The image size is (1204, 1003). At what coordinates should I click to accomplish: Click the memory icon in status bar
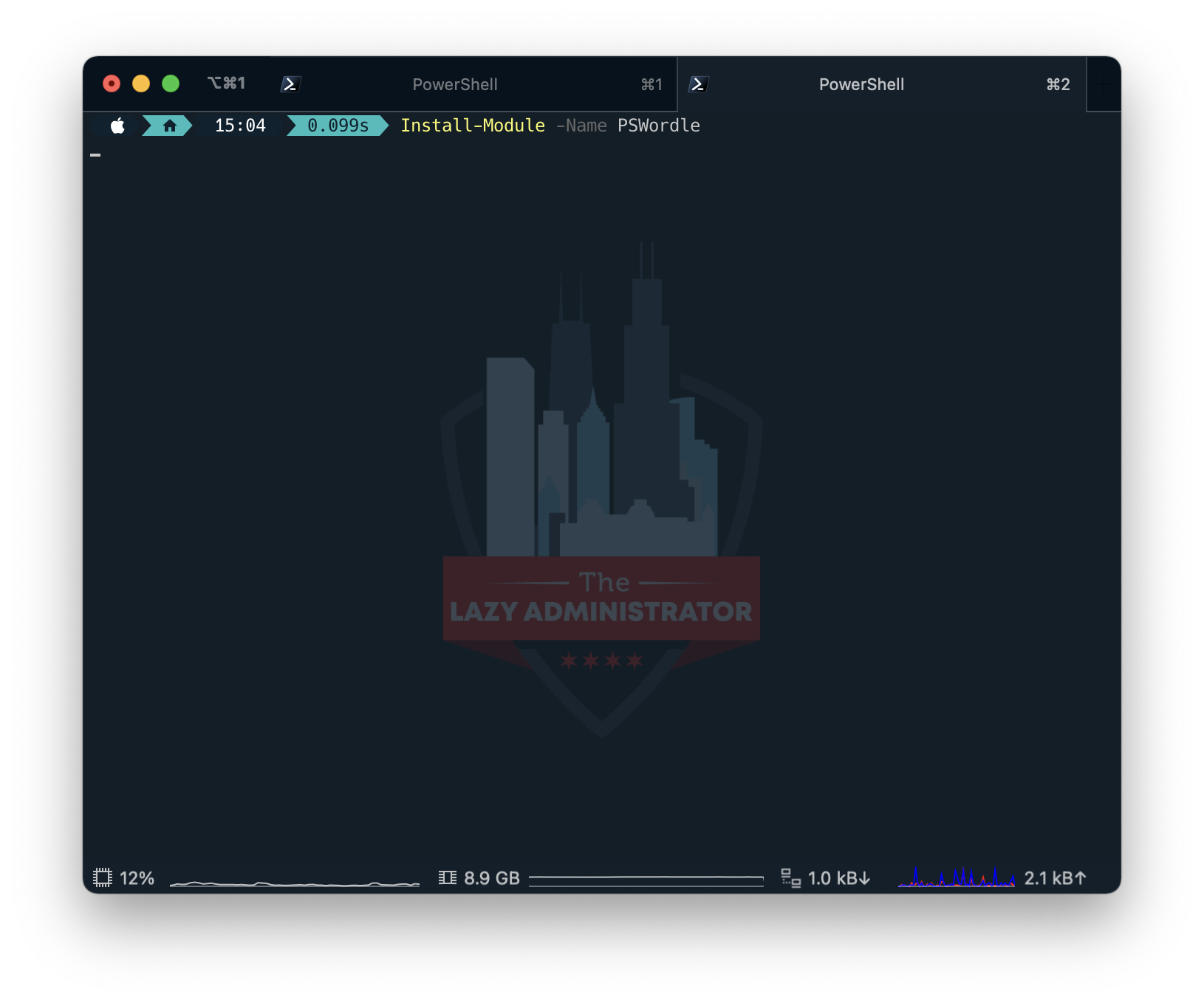[x=448, y=877]
